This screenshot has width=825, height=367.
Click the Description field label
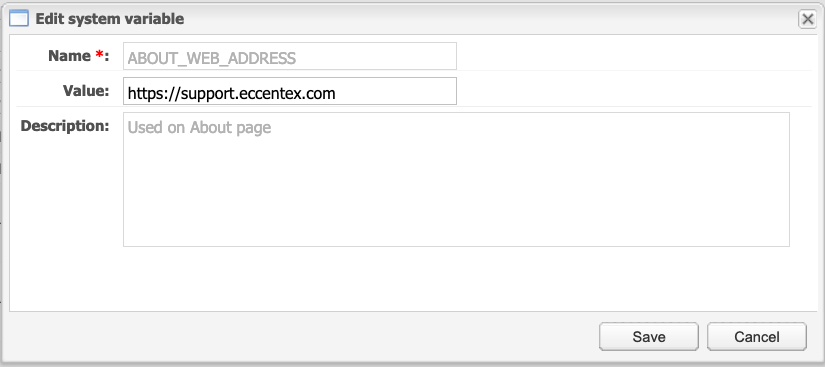point(65,126)
